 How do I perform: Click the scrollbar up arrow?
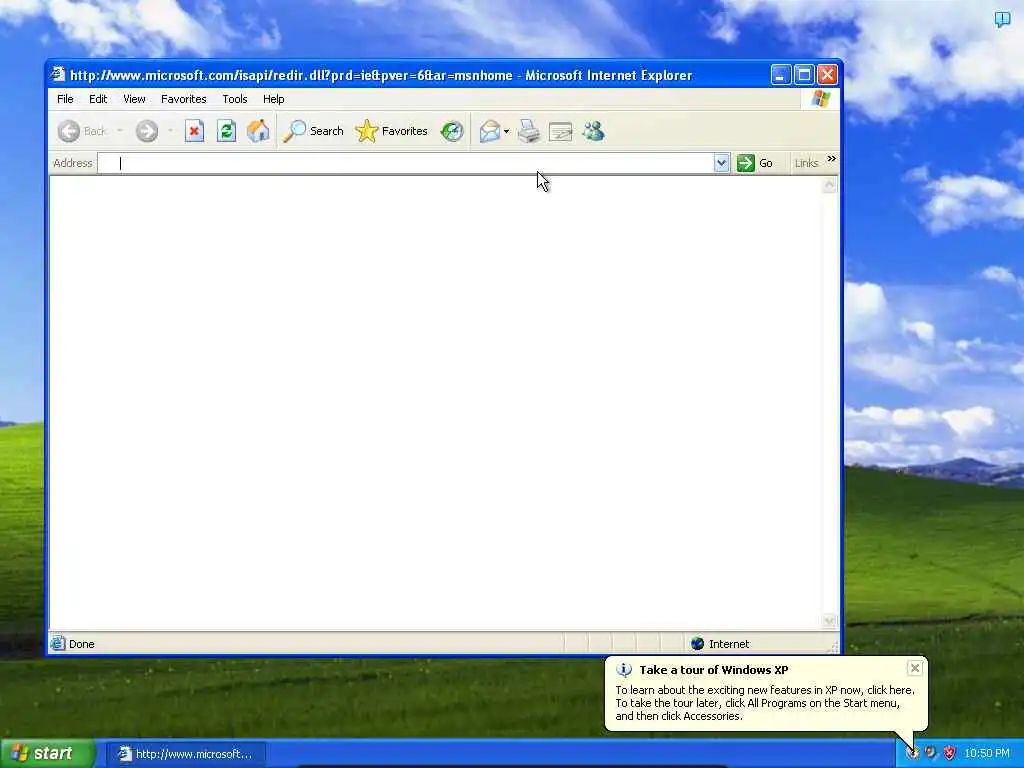(x=829, y=185)
